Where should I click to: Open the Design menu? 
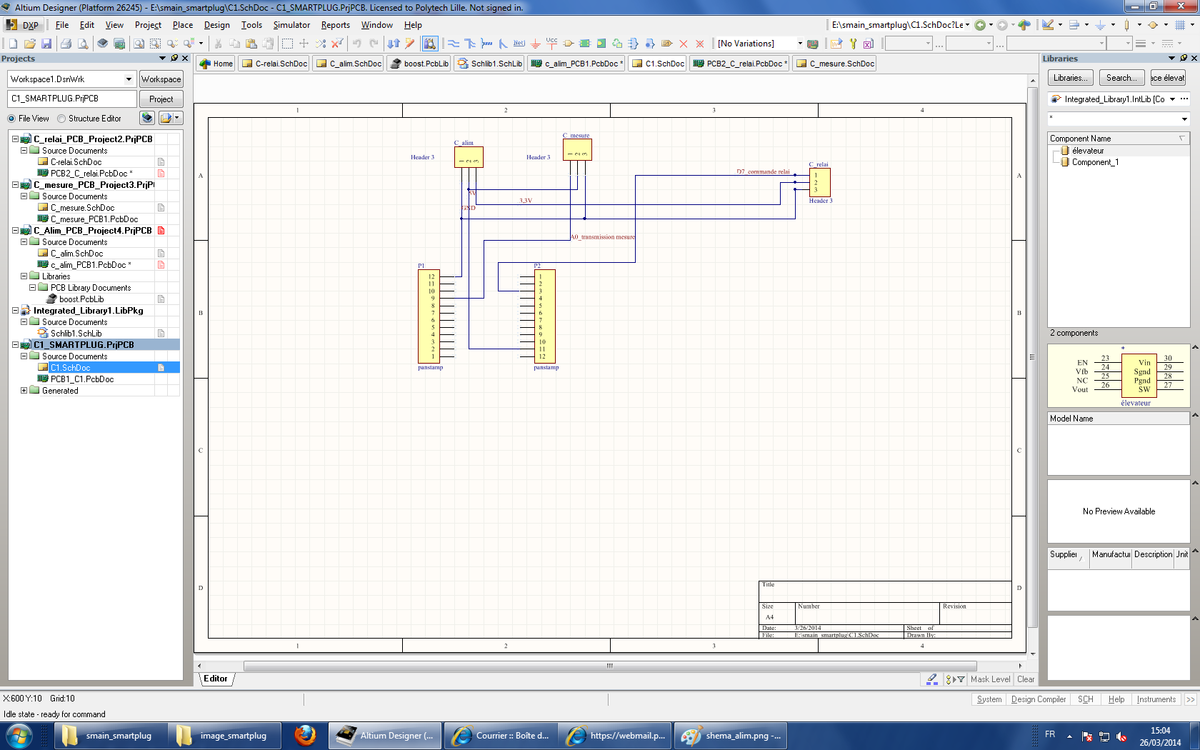click(x=217, y=24)
